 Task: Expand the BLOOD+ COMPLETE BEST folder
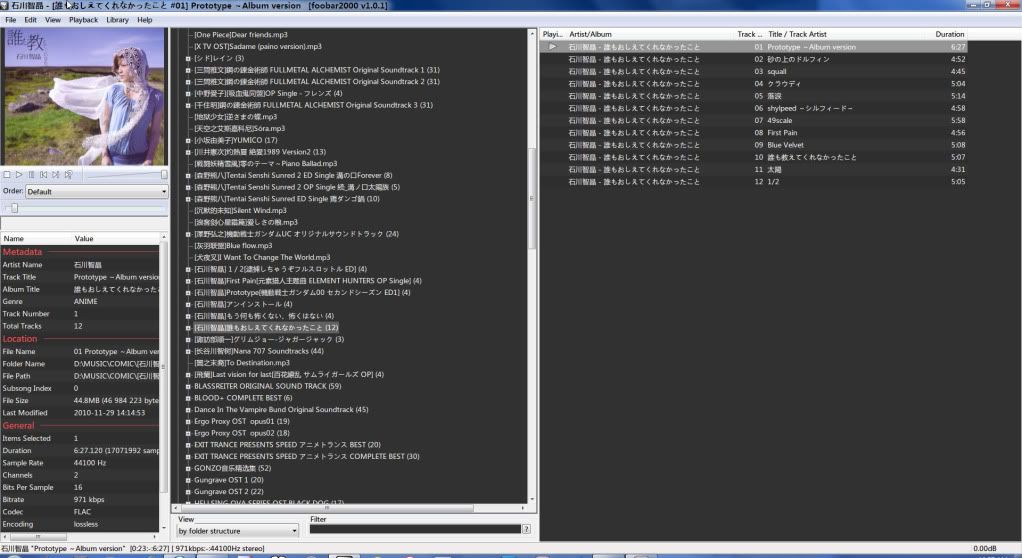[188, 398]
